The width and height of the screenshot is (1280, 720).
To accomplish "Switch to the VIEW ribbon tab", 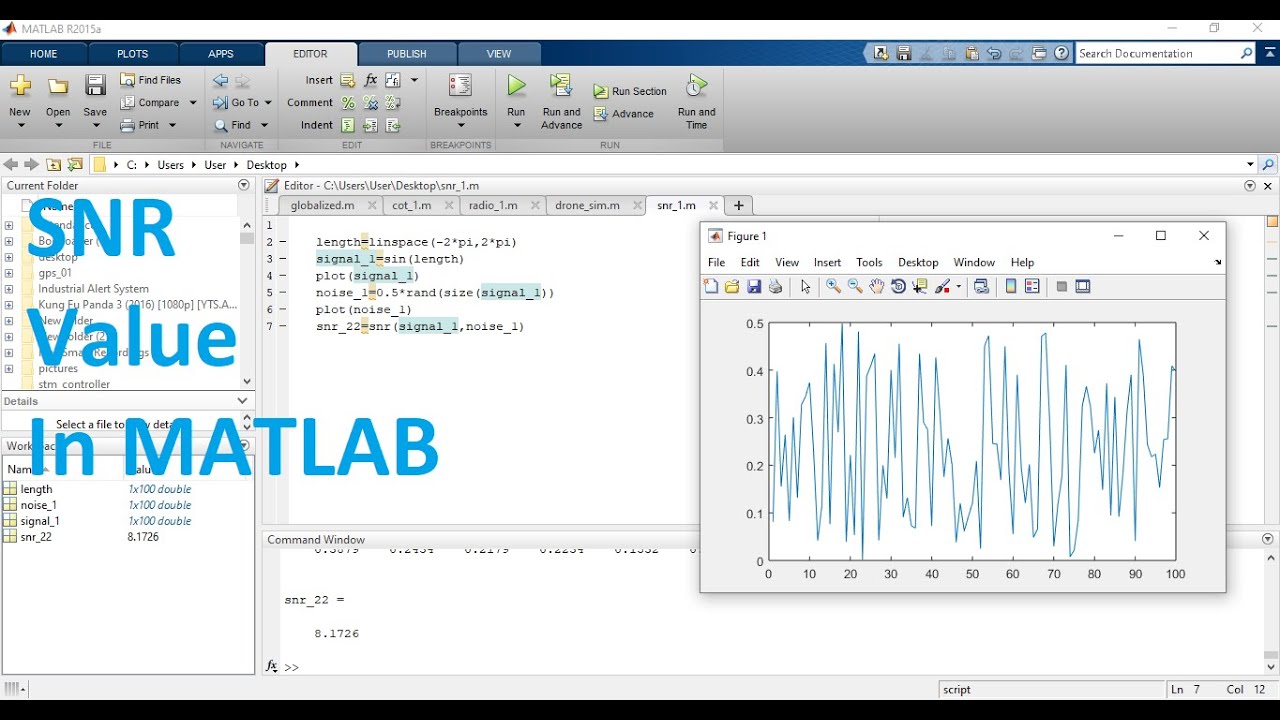I will (498, 54).
